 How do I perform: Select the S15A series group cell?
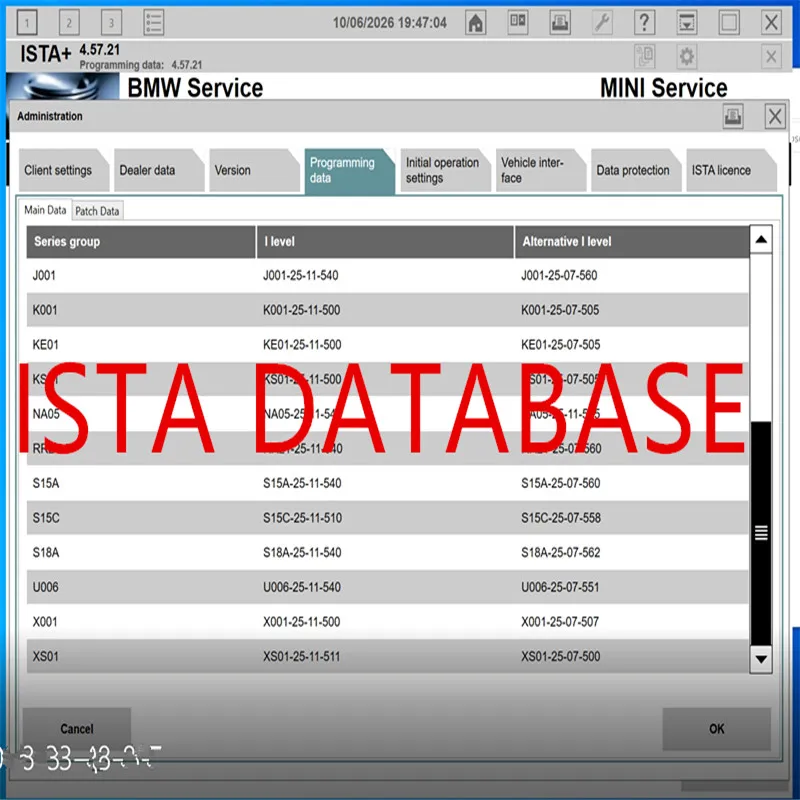pyautogui.click(x=46, y=483)
